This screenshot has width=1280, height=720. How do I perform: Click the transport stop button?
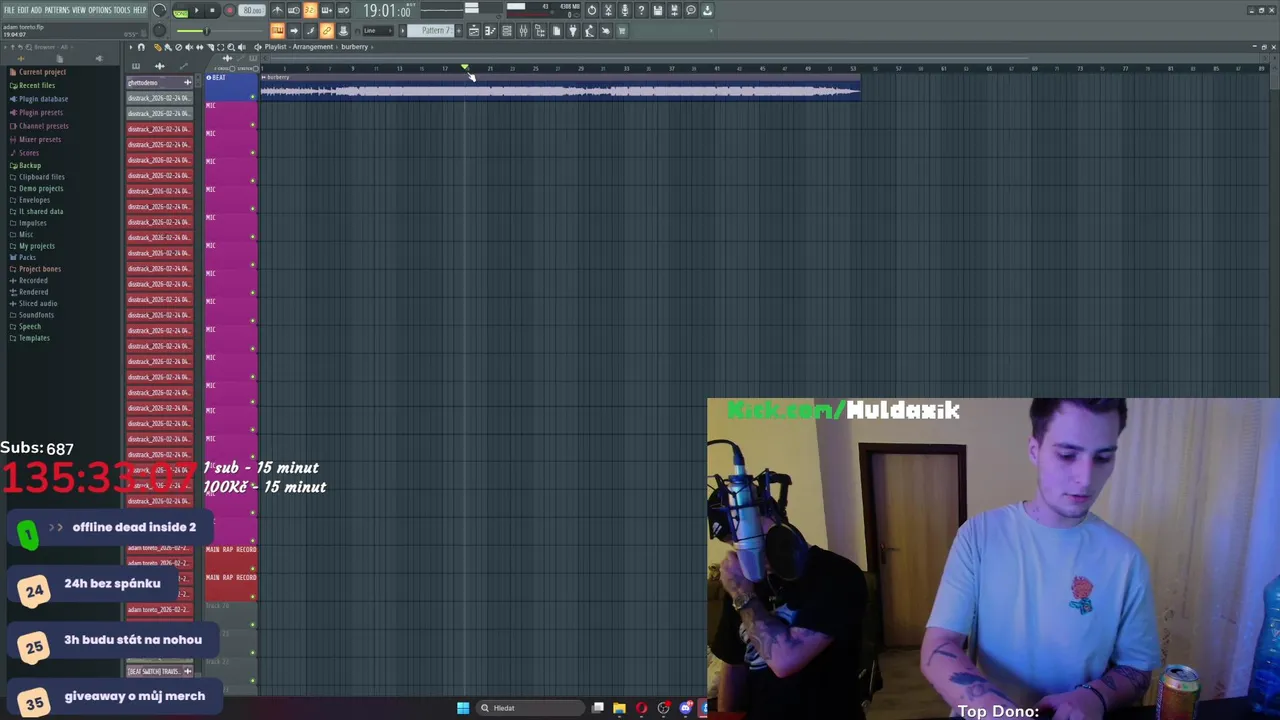(212, 10)
